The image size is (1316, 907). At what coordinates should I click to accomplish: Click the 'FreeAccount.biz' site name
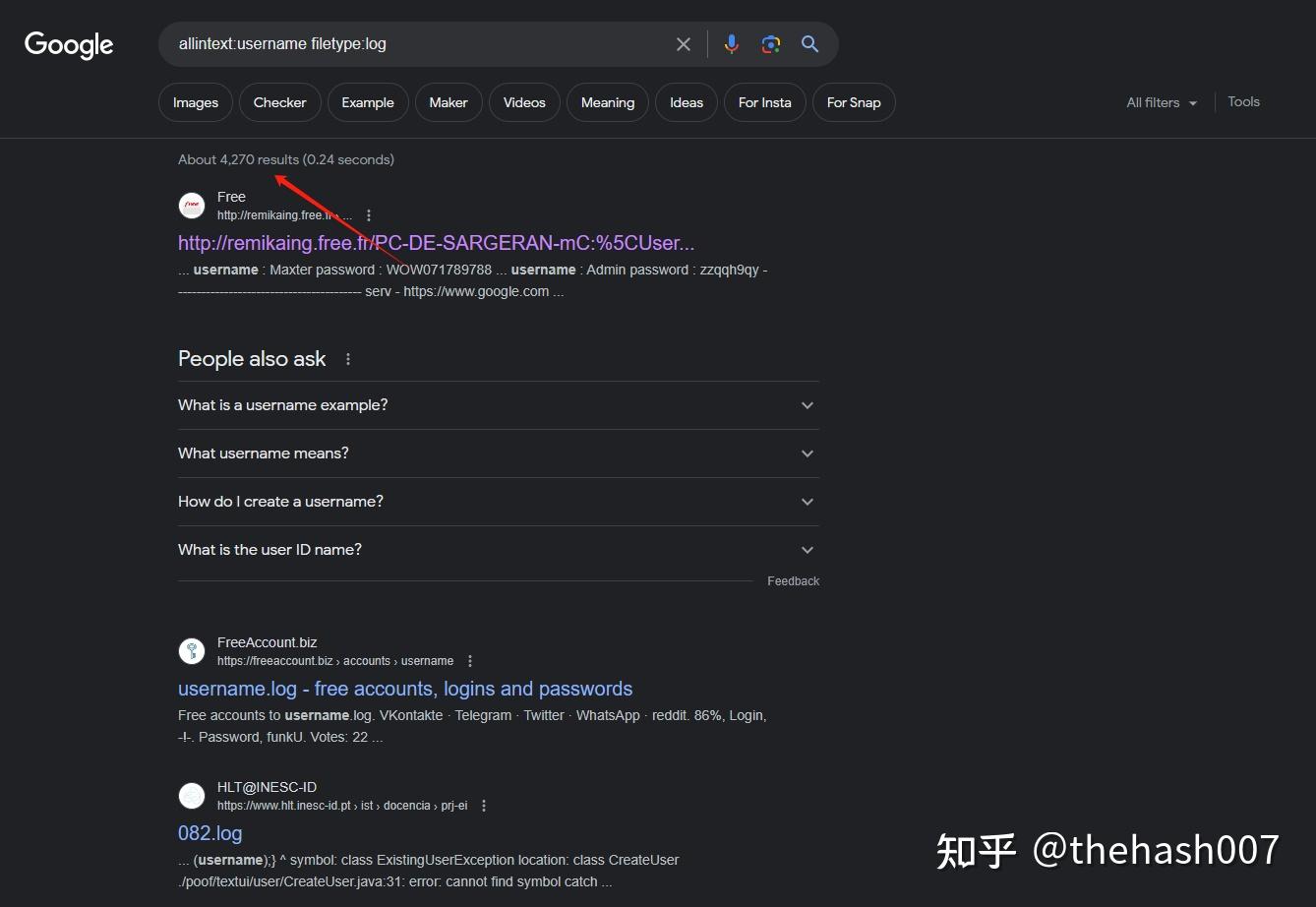coord(268,642)
